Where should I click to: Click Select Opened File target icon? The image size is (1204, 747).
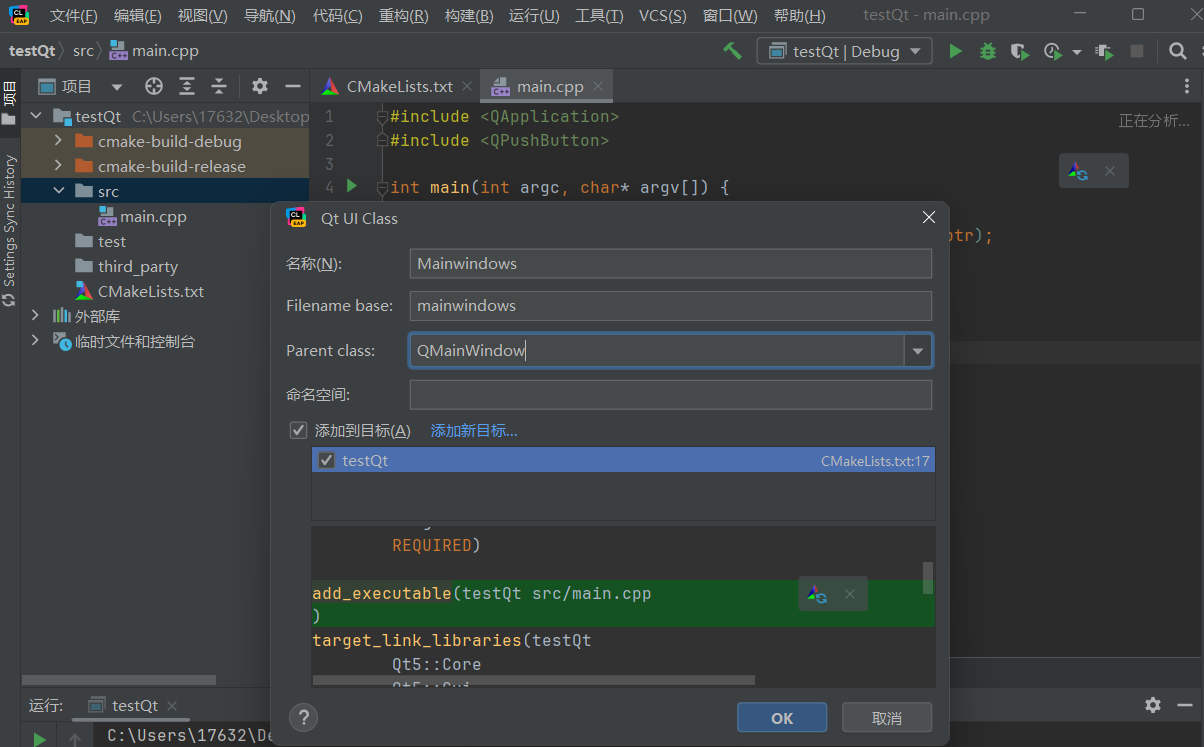coord(153,86)
